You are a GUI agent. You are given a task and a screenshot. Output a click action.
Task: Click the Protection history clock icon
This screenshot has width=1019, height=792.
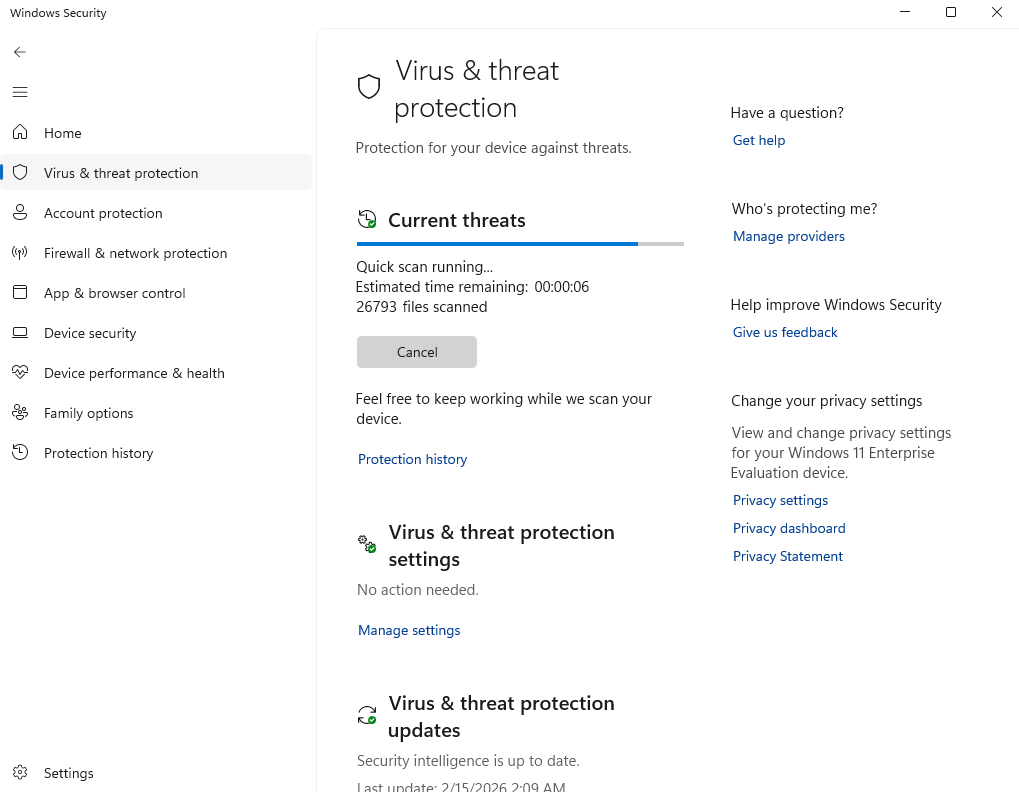pos(20,453)
